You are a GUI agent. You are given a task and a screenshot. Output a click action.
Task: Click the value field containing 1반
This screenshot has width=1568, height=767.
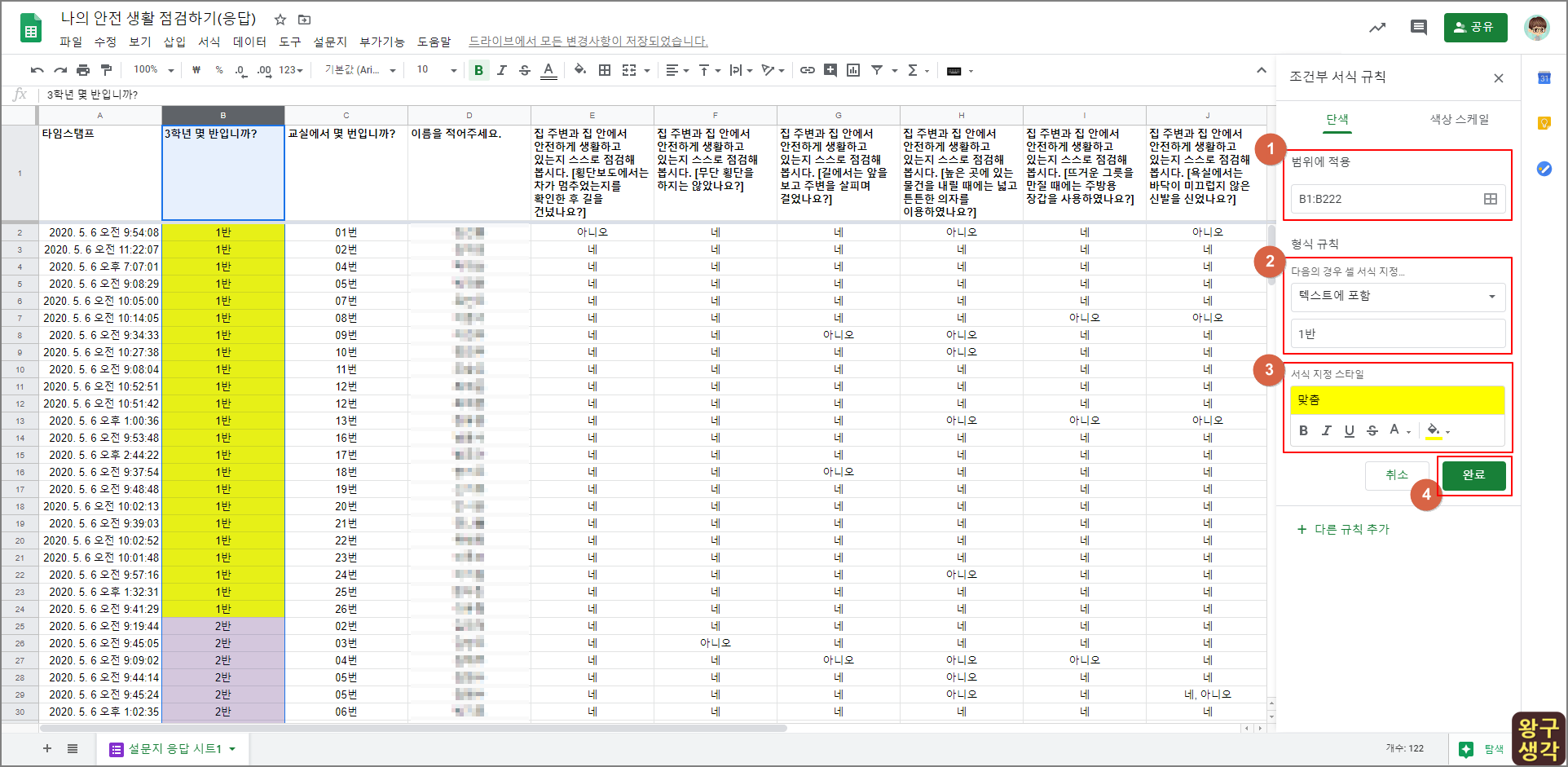(1397, 333)
